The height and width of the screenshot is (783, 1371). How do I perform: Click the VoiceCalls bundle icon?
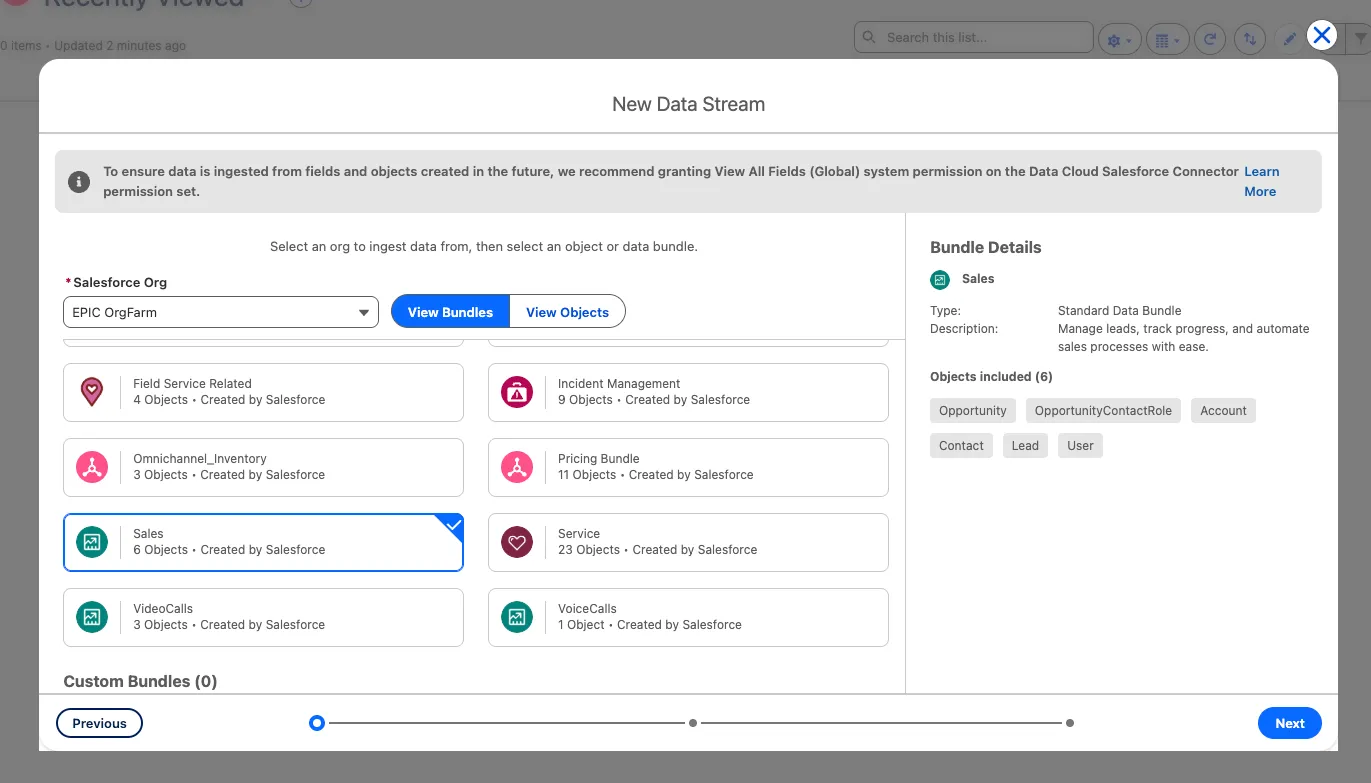[517, 617]
